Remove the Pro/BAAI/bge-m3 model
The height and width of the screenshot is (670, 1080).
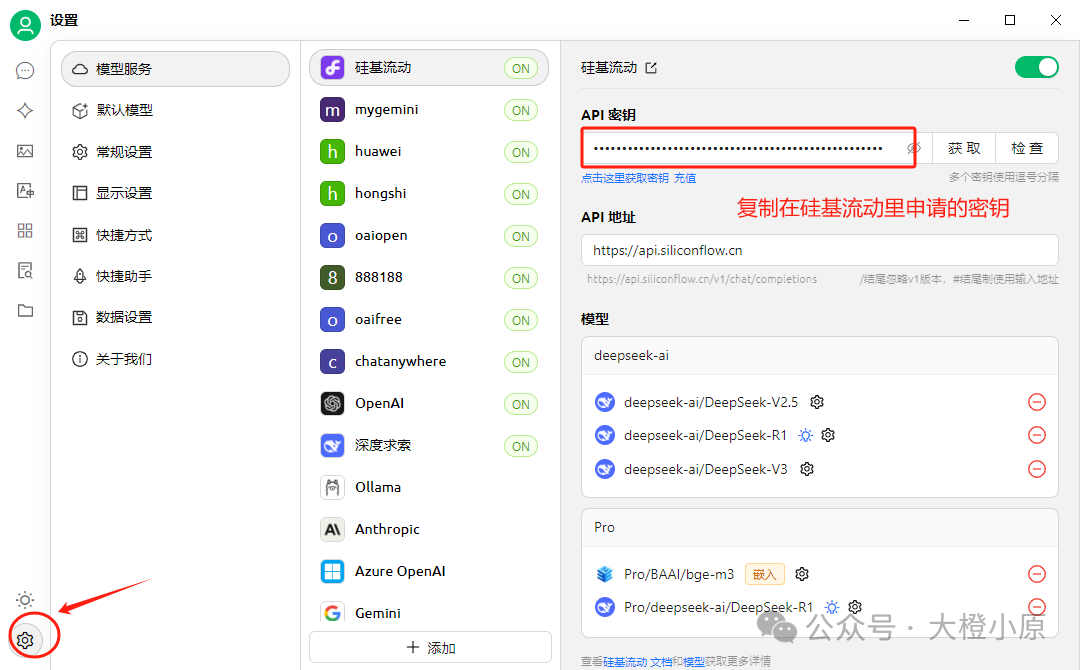click(1037, 574)
